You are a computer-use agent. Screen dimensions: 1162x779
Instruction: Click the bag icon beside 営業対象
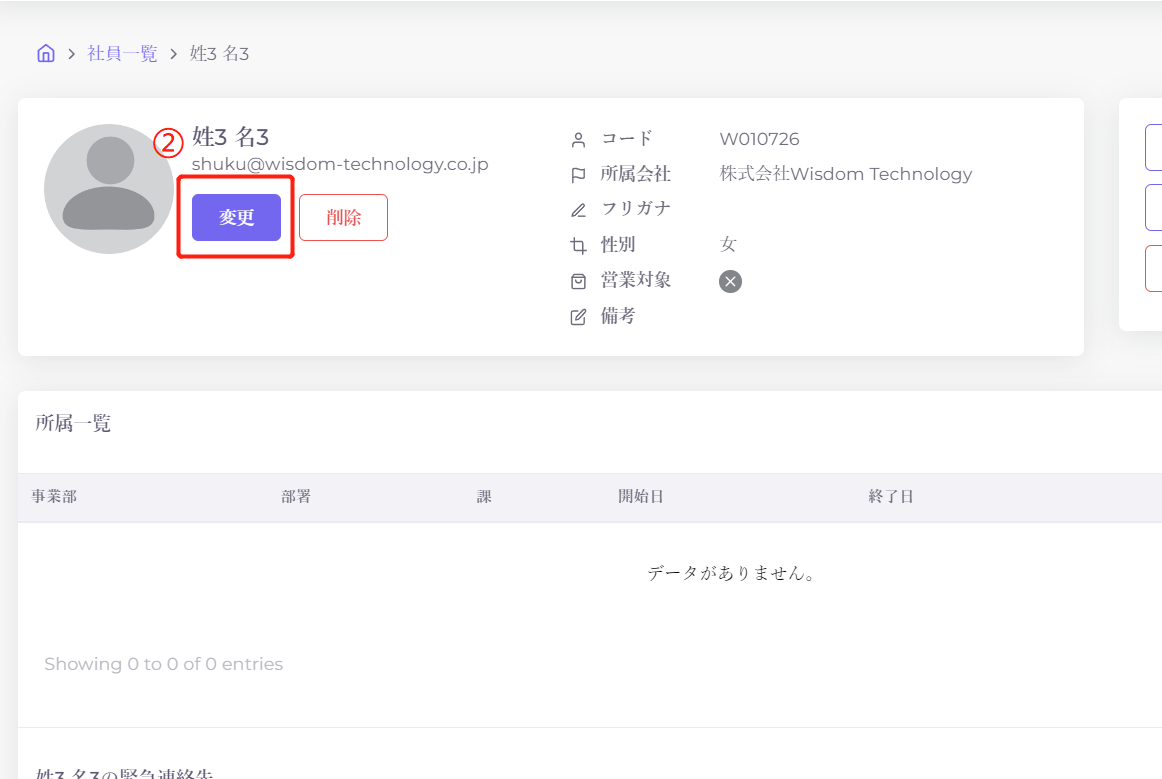point(578,282)
